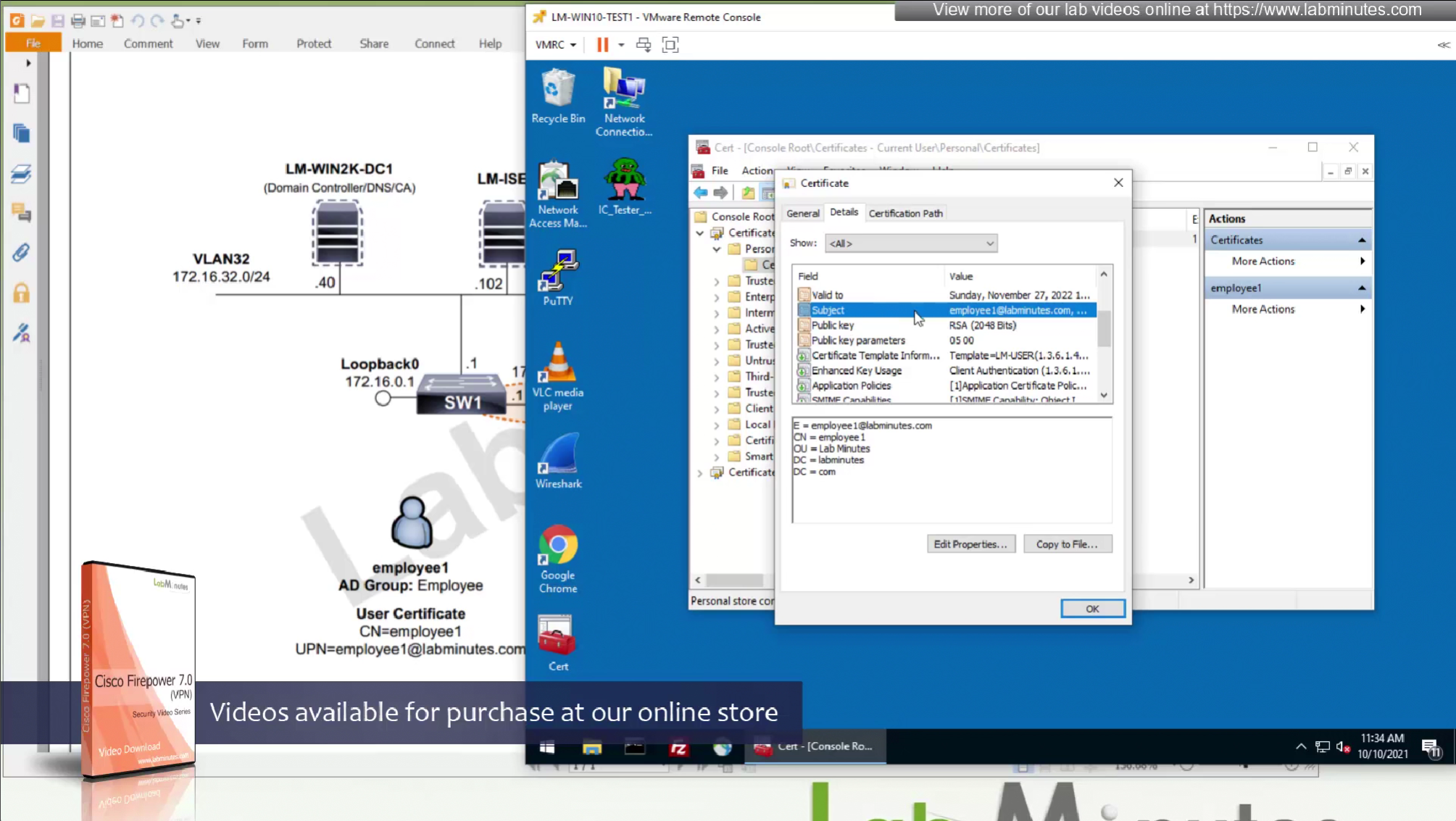Viewport: 1456px width, 821px height.
Task: Click the MMC back arrow icon
Action: pyautogui.click(x=700, y=193)
